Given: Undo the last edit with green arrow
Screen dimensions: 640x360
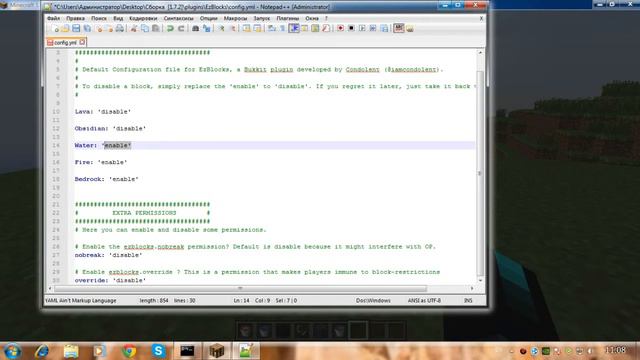Looking at the screenshot, I should click(170, 28).
